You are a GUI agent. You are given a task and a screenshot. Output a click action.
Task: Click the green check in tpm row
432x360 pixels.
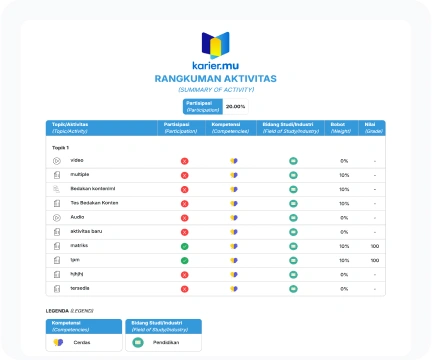pyautogui.click(x=184, y=260)
